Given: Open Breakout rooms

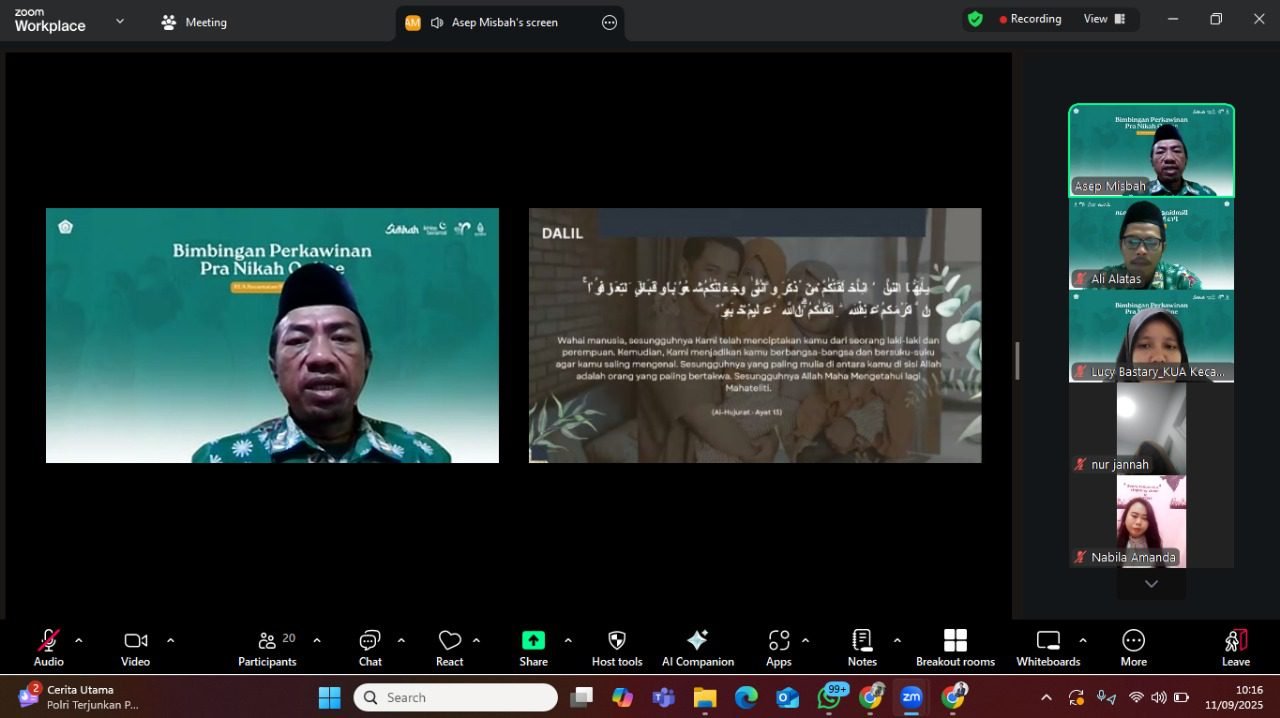Looking at the screenshot, I should [x=955, y=647].
